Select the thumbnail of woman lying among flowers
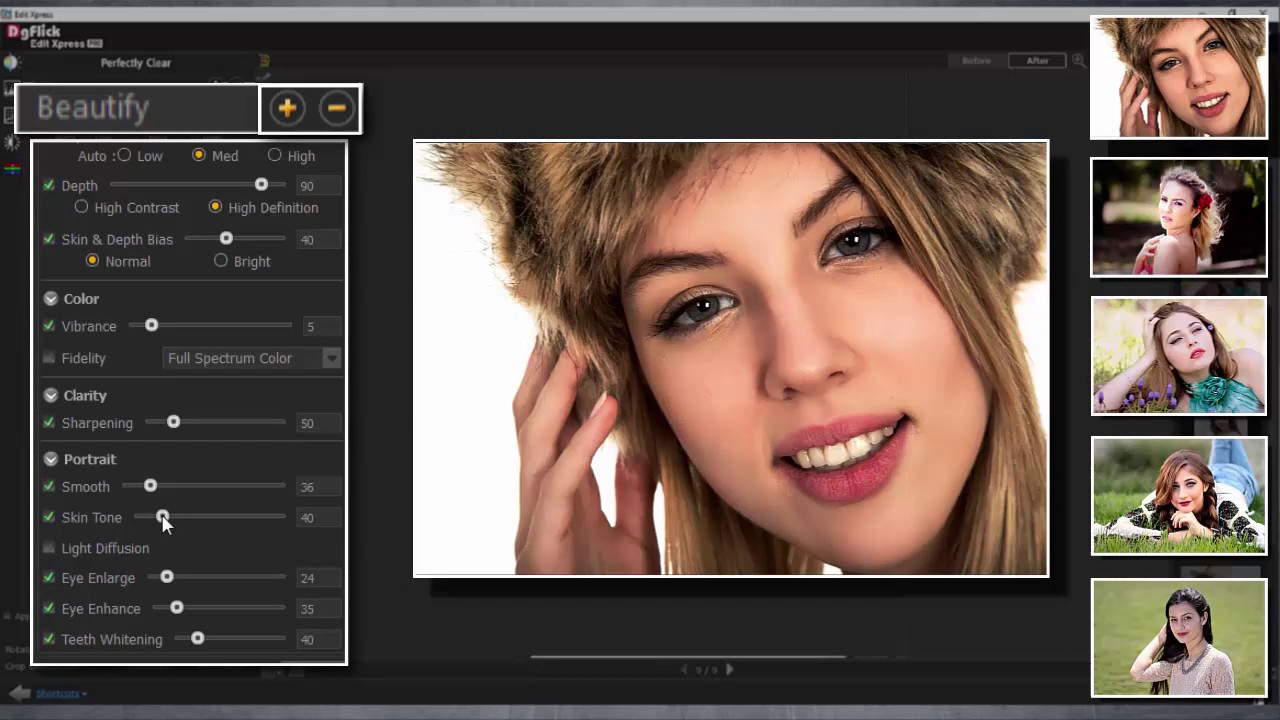The image size is (1280, 720). [1178, 356]
